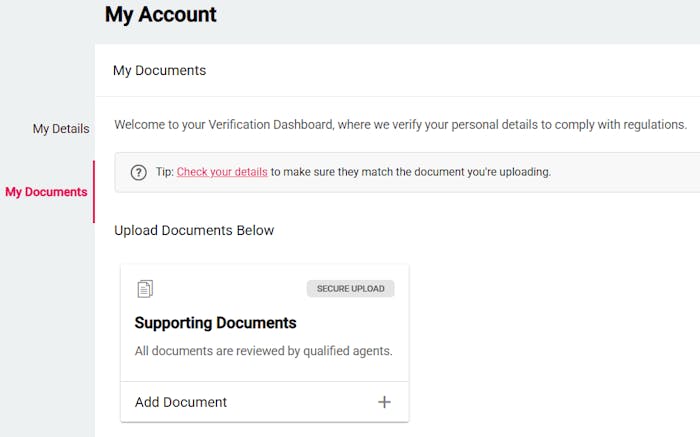This screenshot has width=700, height=437.
Task: Click the My Documents panel header
Action: point(159,71)
